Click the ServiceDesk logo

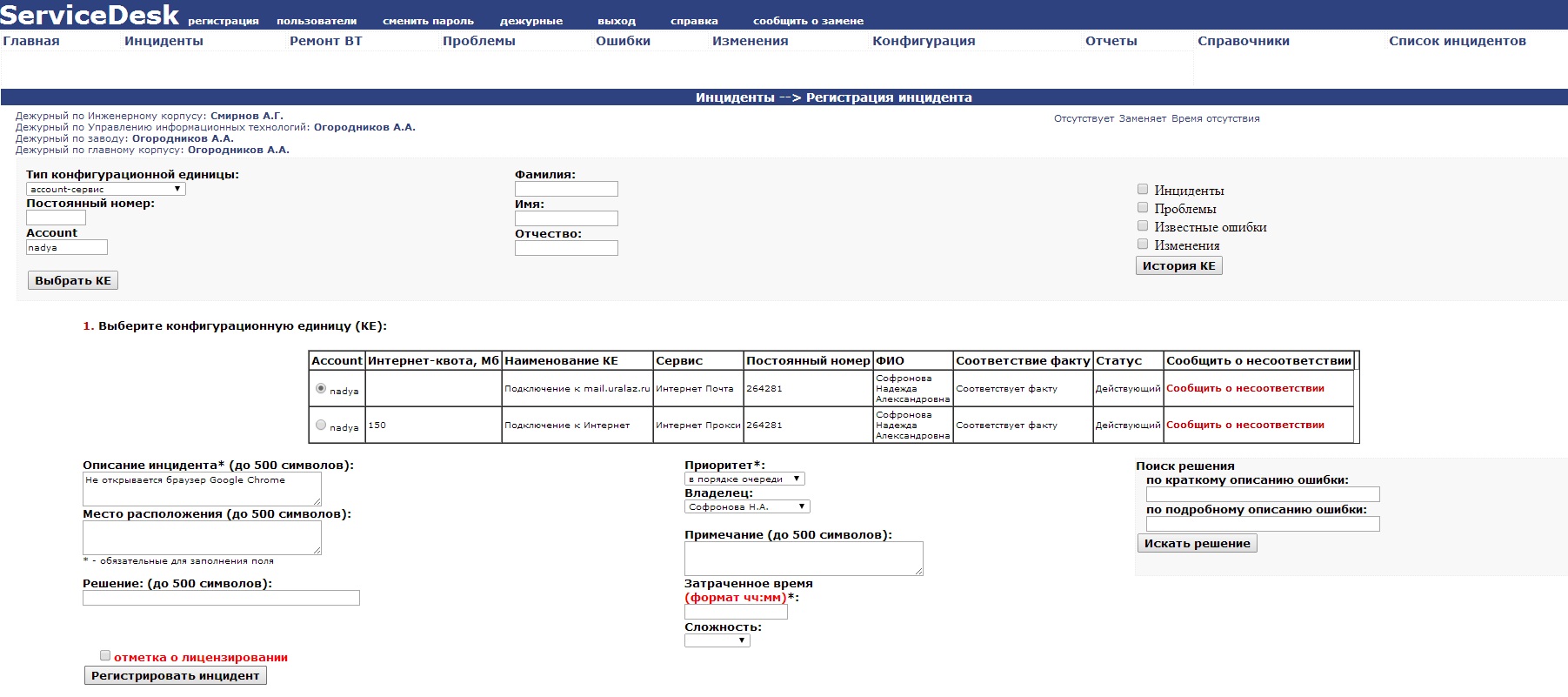point(90,15)
